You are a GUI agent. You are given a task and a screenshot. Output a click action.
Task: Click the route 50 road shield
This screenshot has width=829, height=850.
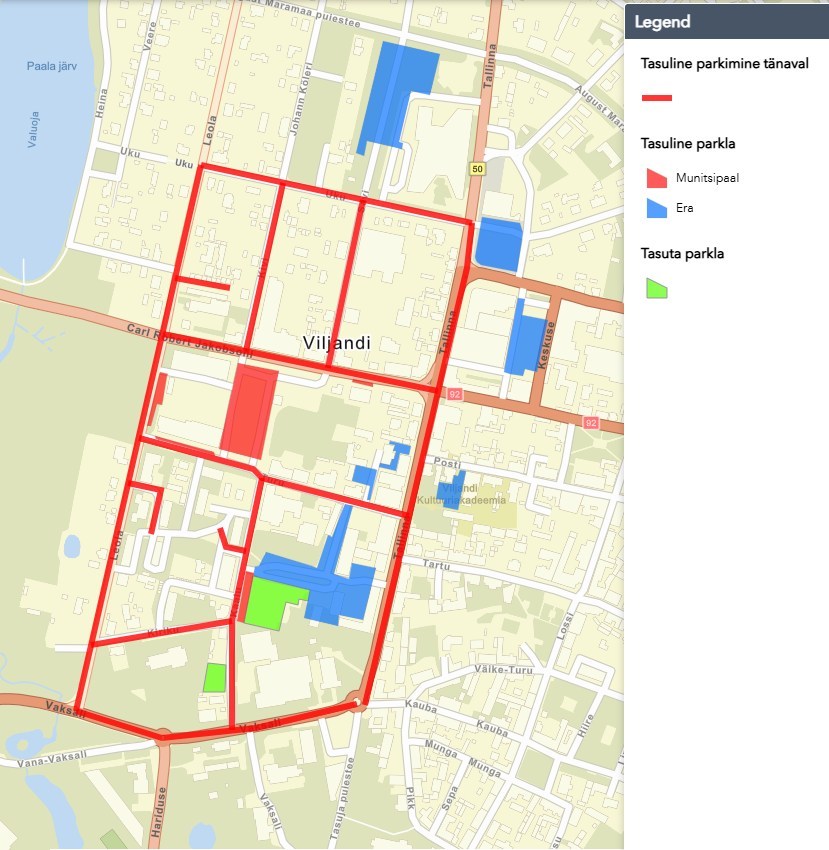click(477, 169)
